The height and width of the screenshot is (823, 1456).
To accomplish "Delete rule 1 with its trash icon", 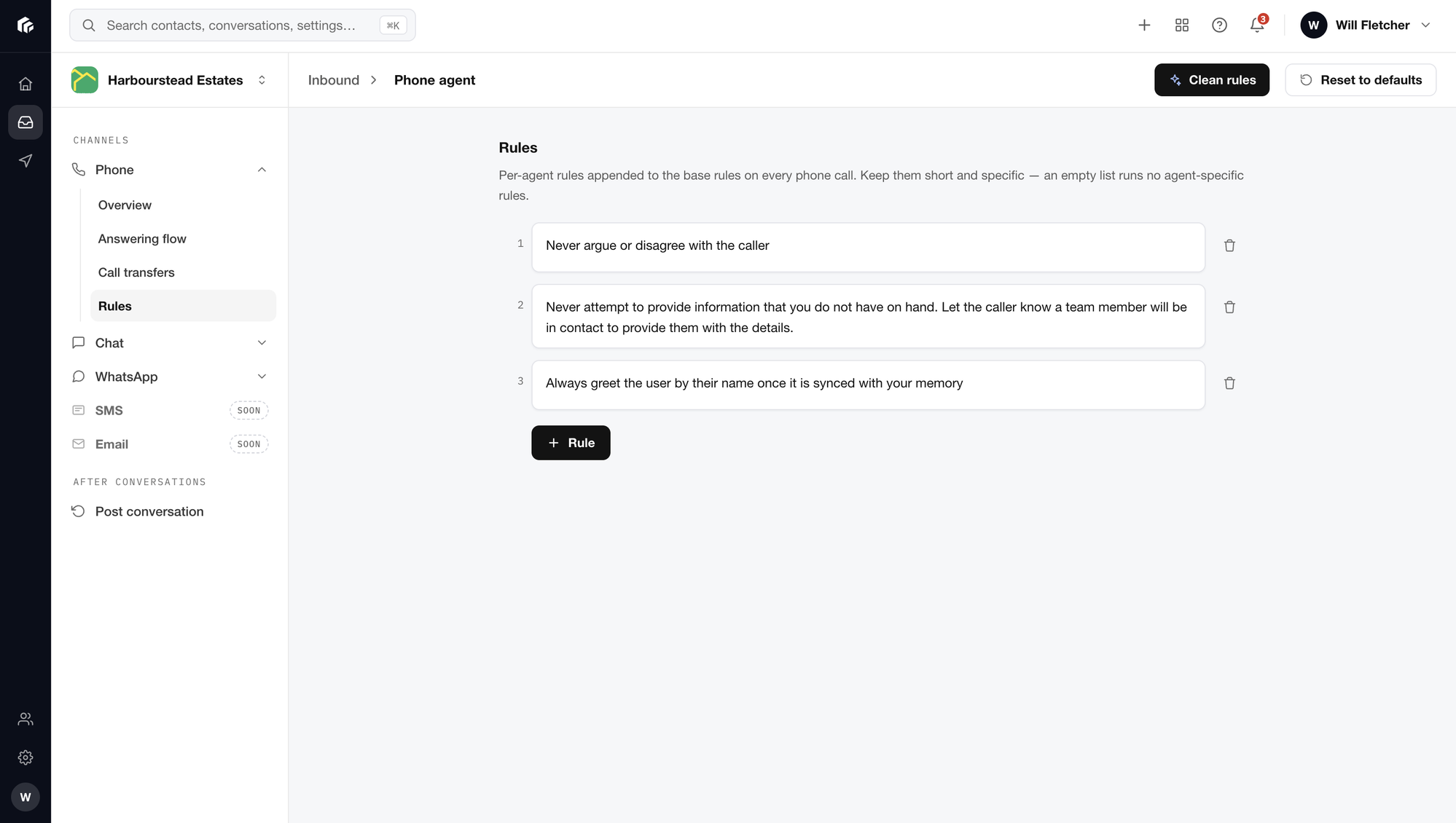I will [1229, 245].
